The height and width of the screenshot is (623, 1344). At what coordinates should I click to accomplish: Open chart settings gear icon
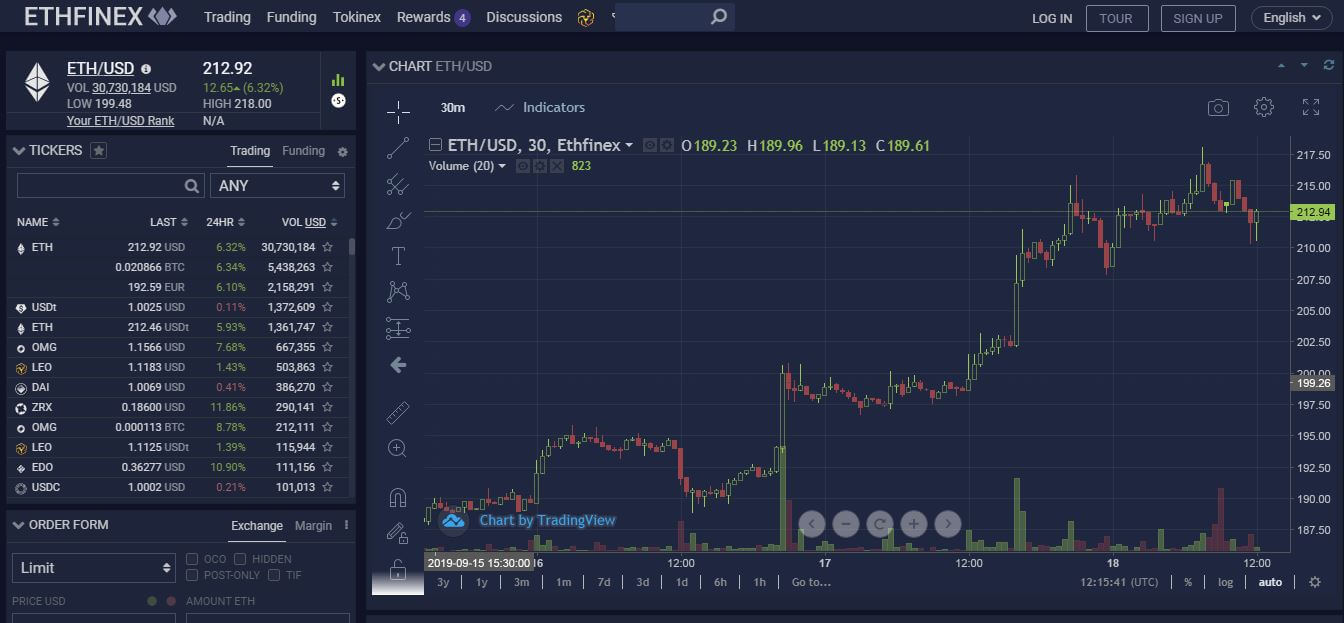[x=1264, y=108]
